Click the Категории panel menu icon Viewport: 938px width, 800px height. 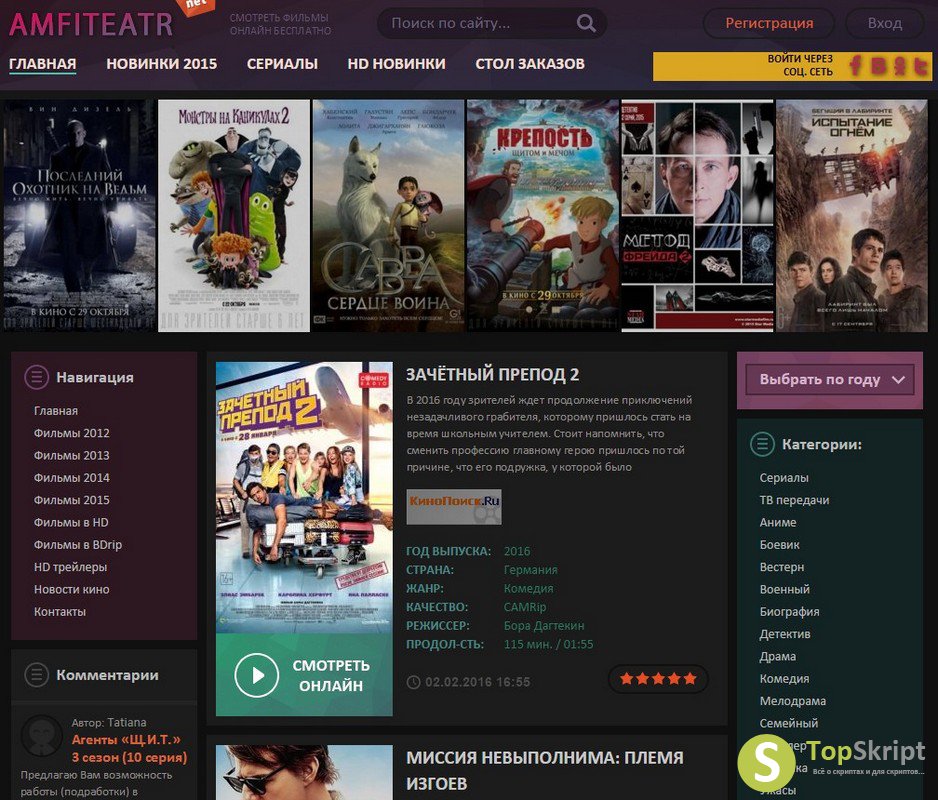coord(762,444)
